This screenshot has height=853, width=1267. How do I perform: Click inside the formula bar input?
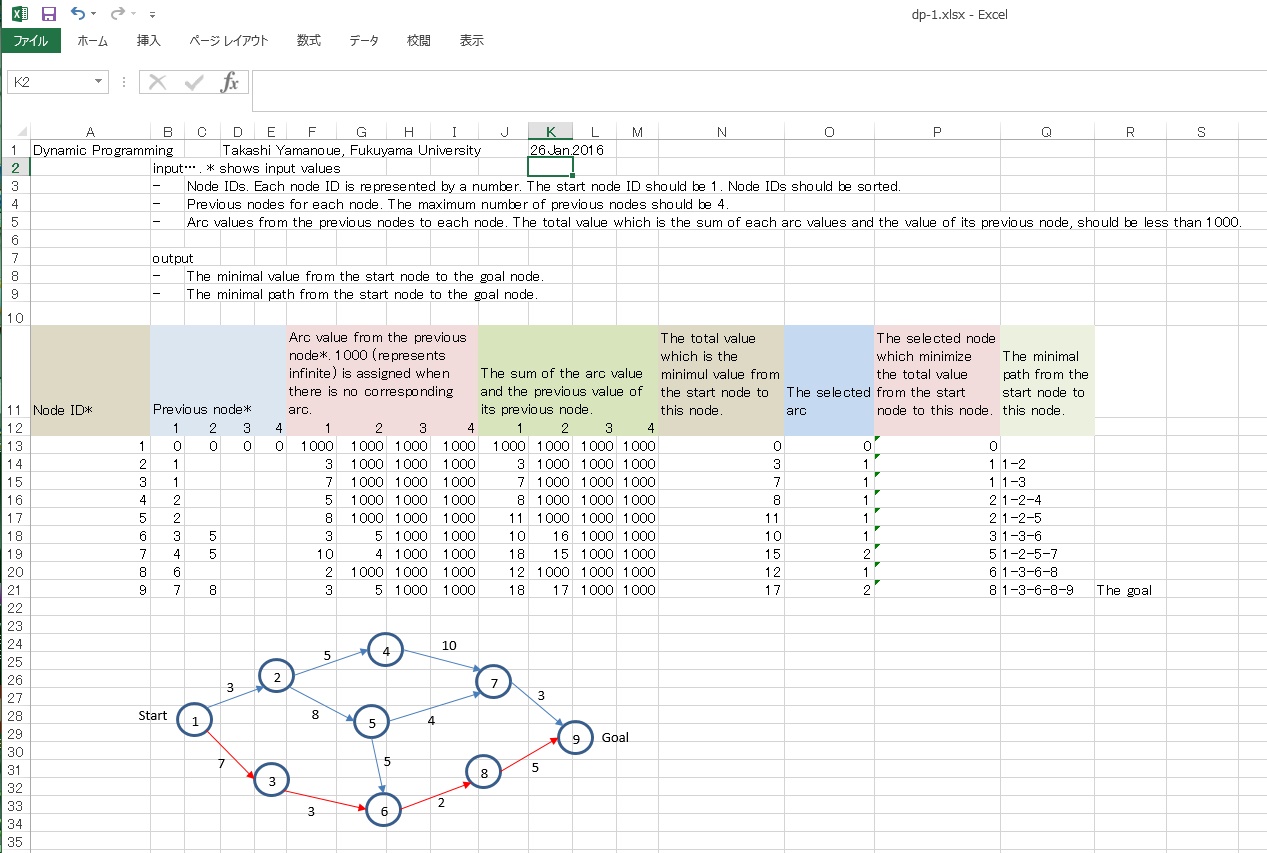tap(750, 90)
